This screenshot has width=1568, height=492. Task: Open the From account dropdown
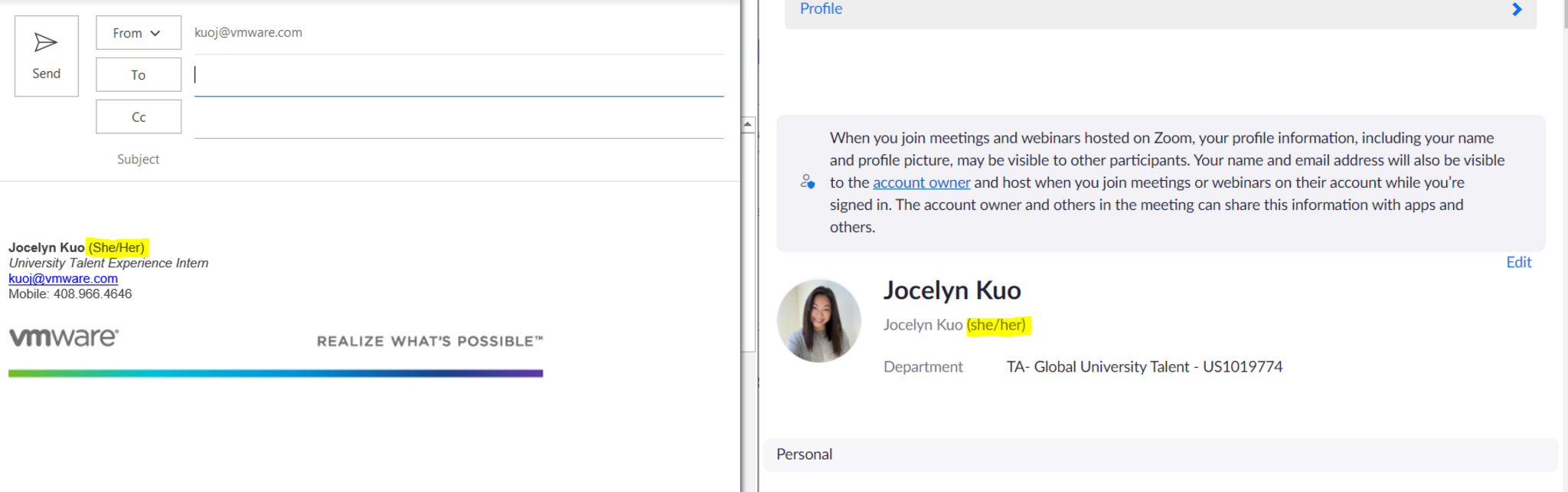[138, 33]
